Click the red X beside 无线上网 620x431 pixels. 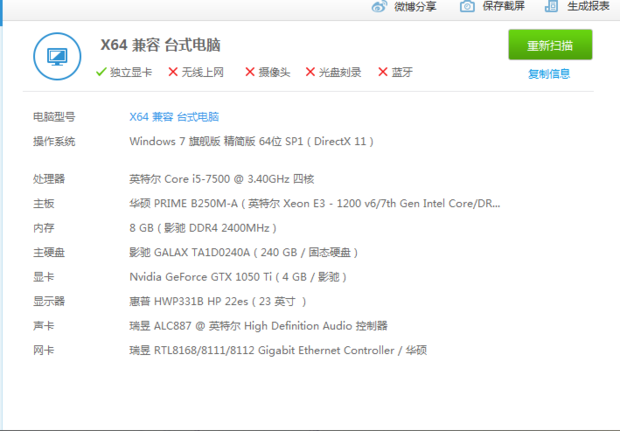click(173, 72)
